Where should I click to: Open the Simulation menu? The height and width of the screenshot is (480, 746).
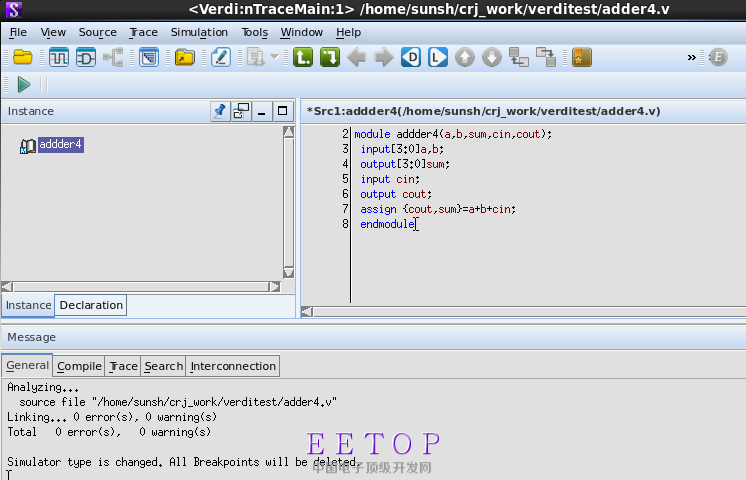point(199,32)
